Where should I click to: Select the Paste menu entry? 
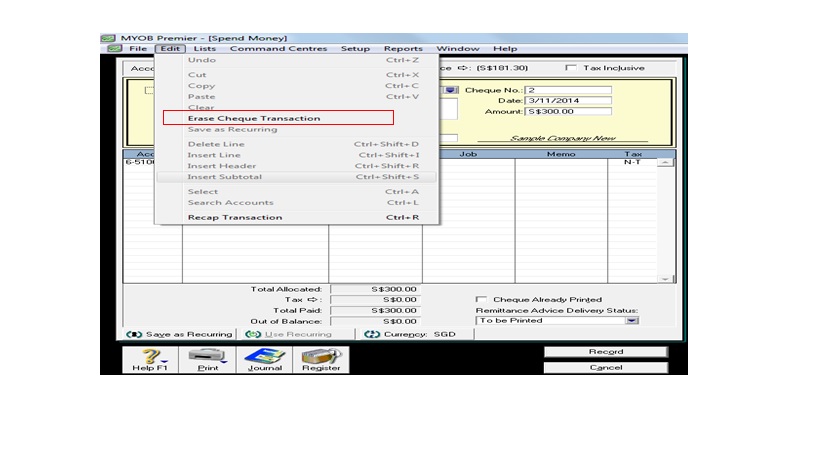297,97
